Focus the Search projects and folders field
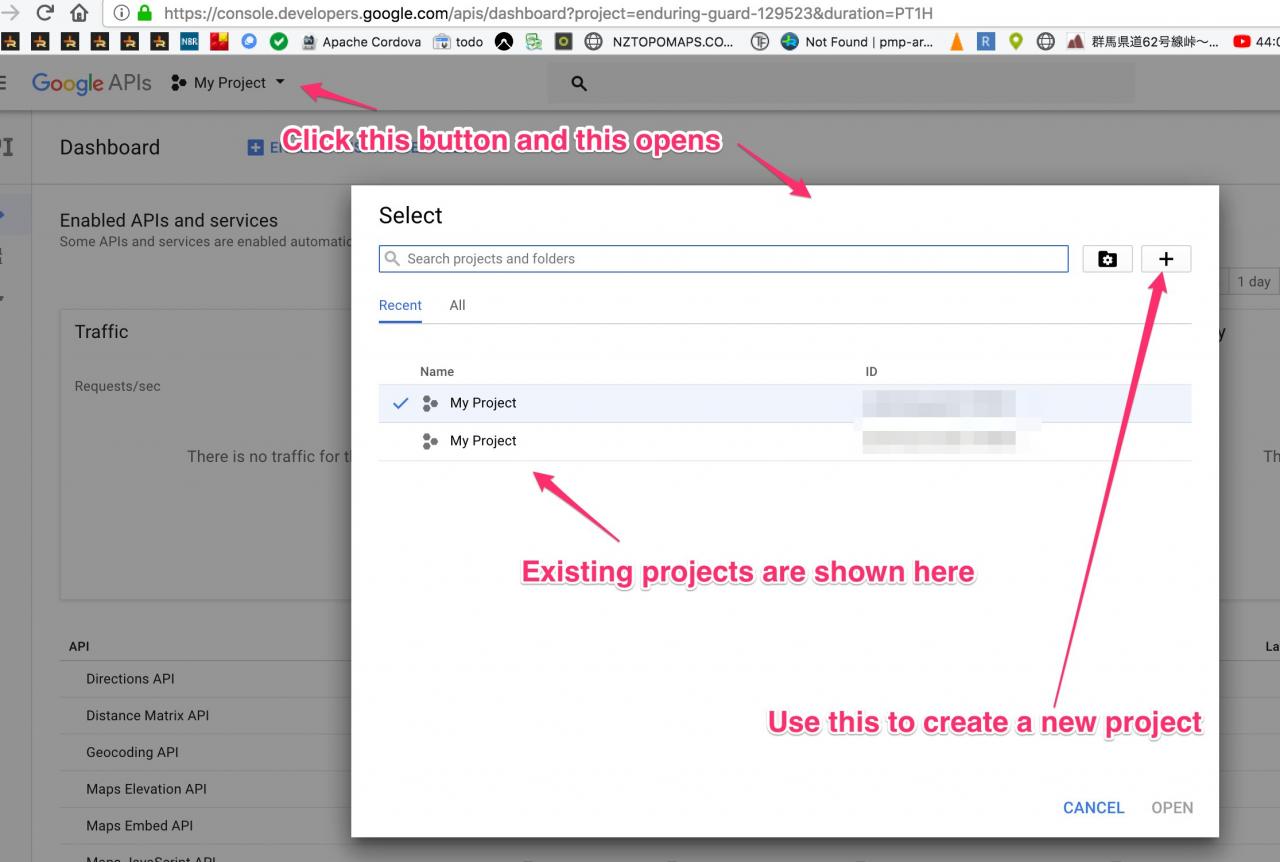This screenshot has width=1280, height=862. [724, 259]
